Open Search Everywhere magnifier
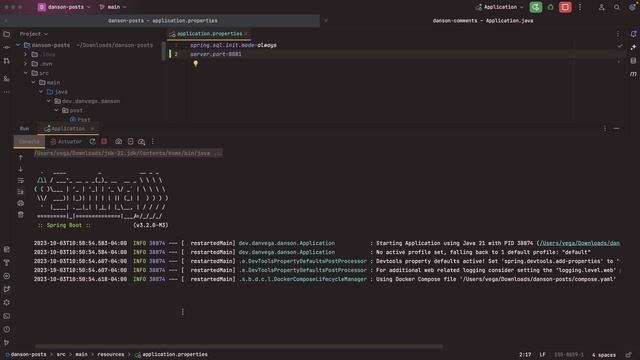The image size is (640, 360). click(x=617, y=7)
